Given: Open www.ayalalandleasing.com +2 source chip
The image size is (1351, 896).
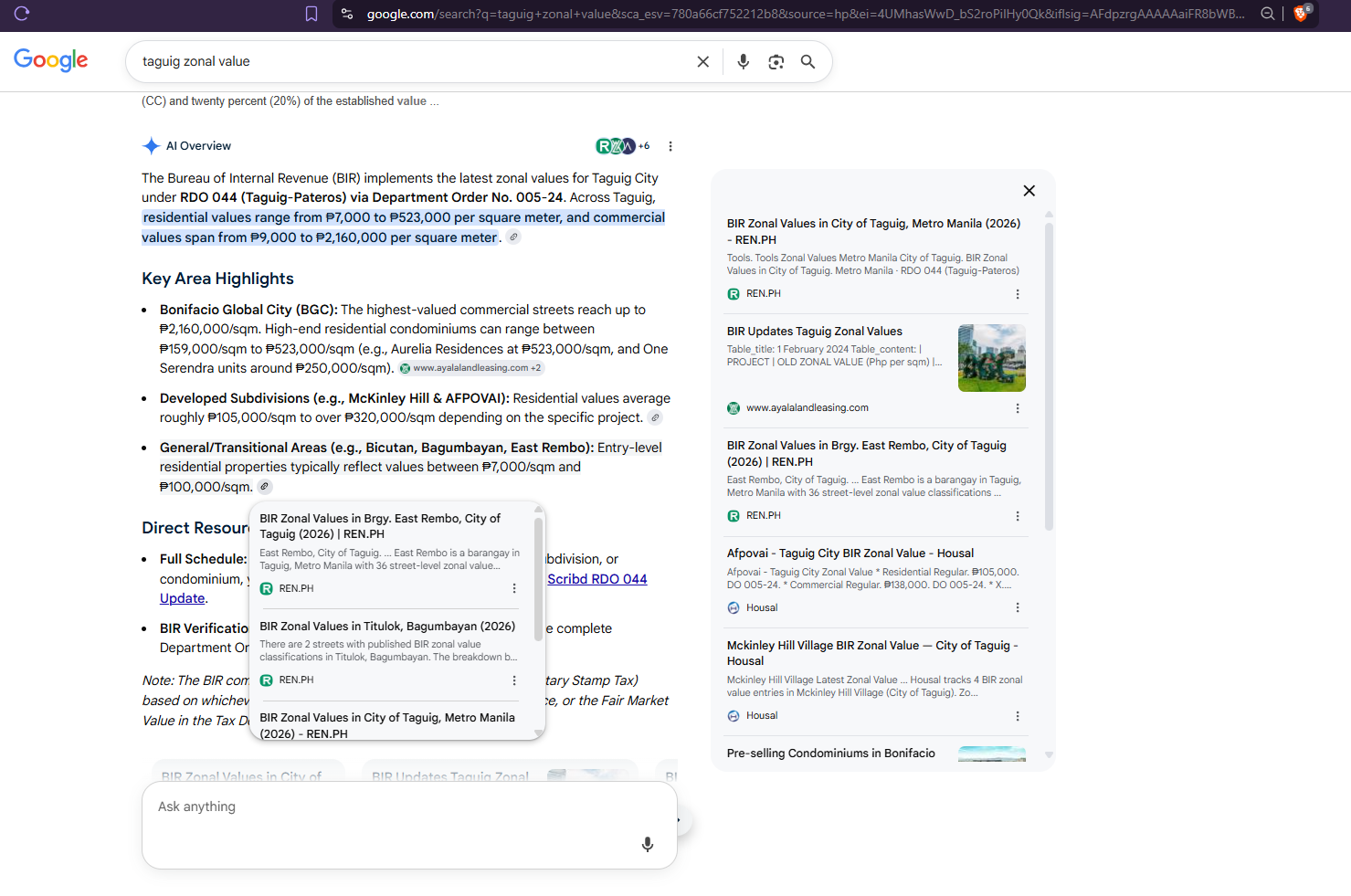Looking at the screenshot, I should click(x=470, y=368).
